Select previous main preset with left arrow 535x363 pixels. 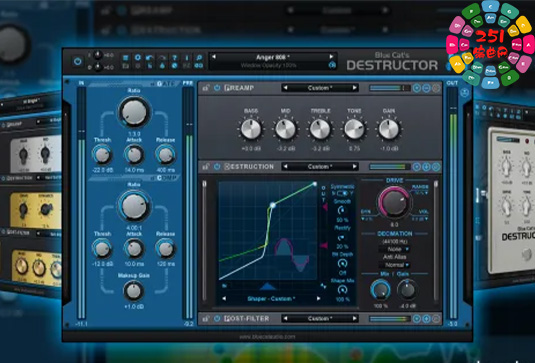point(214,57)
